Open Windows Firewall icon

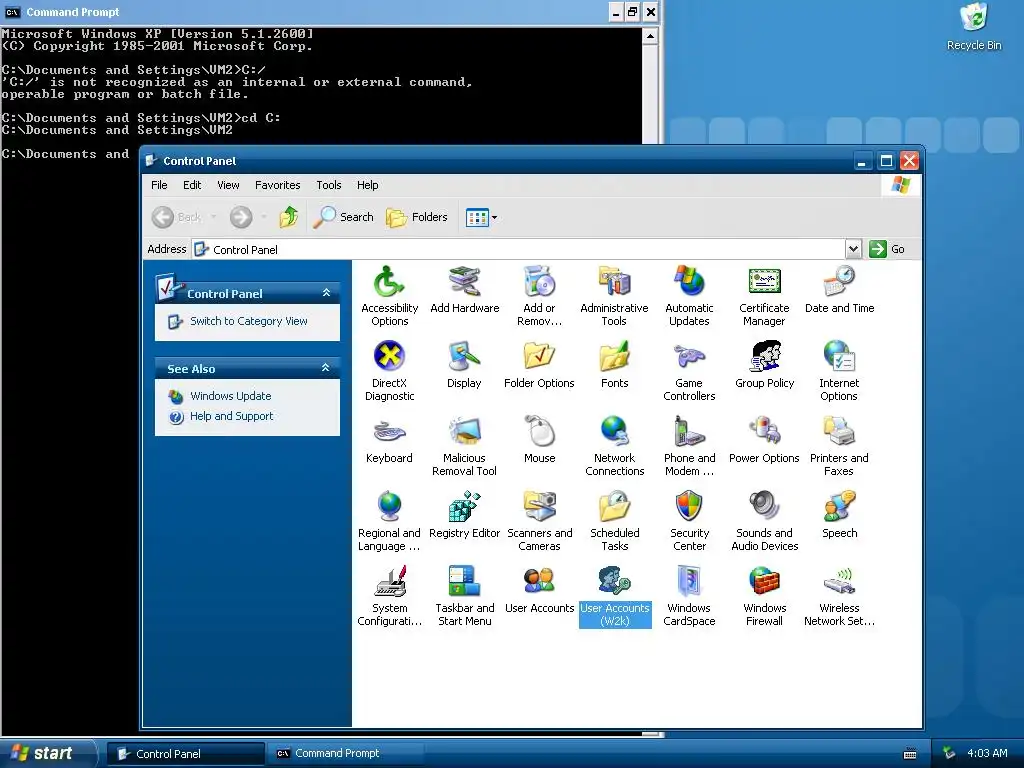pyautogui.click(x=764, y=581)
